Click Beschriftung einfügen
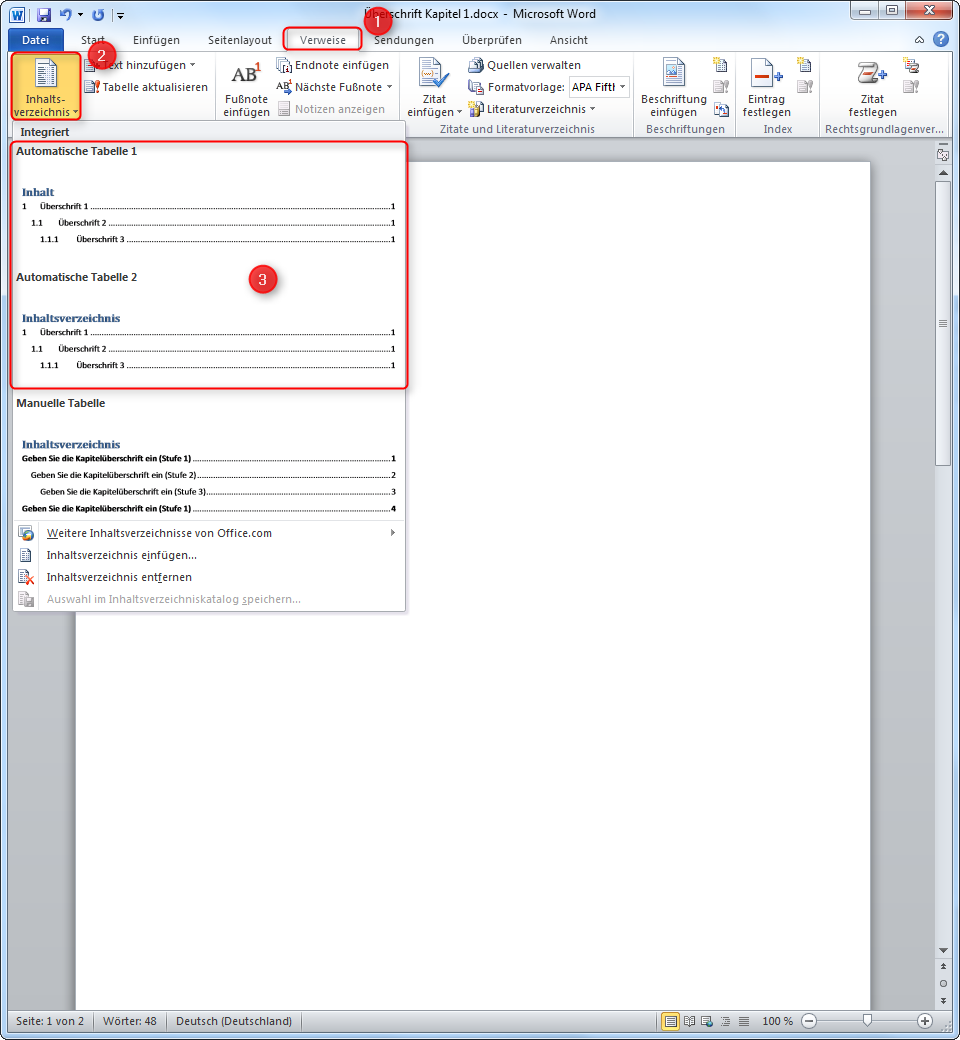 (x=673, y=86)
